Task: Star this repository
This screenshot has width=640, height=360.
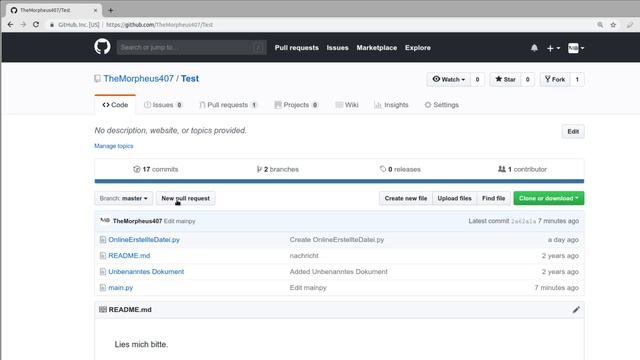Action: pyautogui.click(x=505, y=80)
